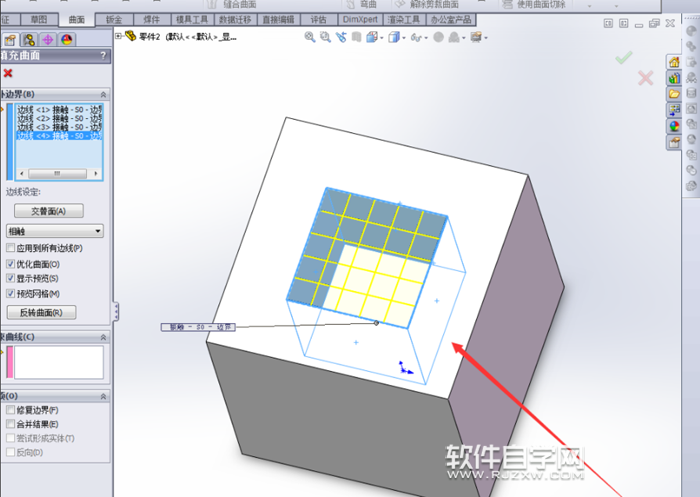700x497 pixels.
Task: Open the View Palette task pane tab
Action: (x=674, y=110)
